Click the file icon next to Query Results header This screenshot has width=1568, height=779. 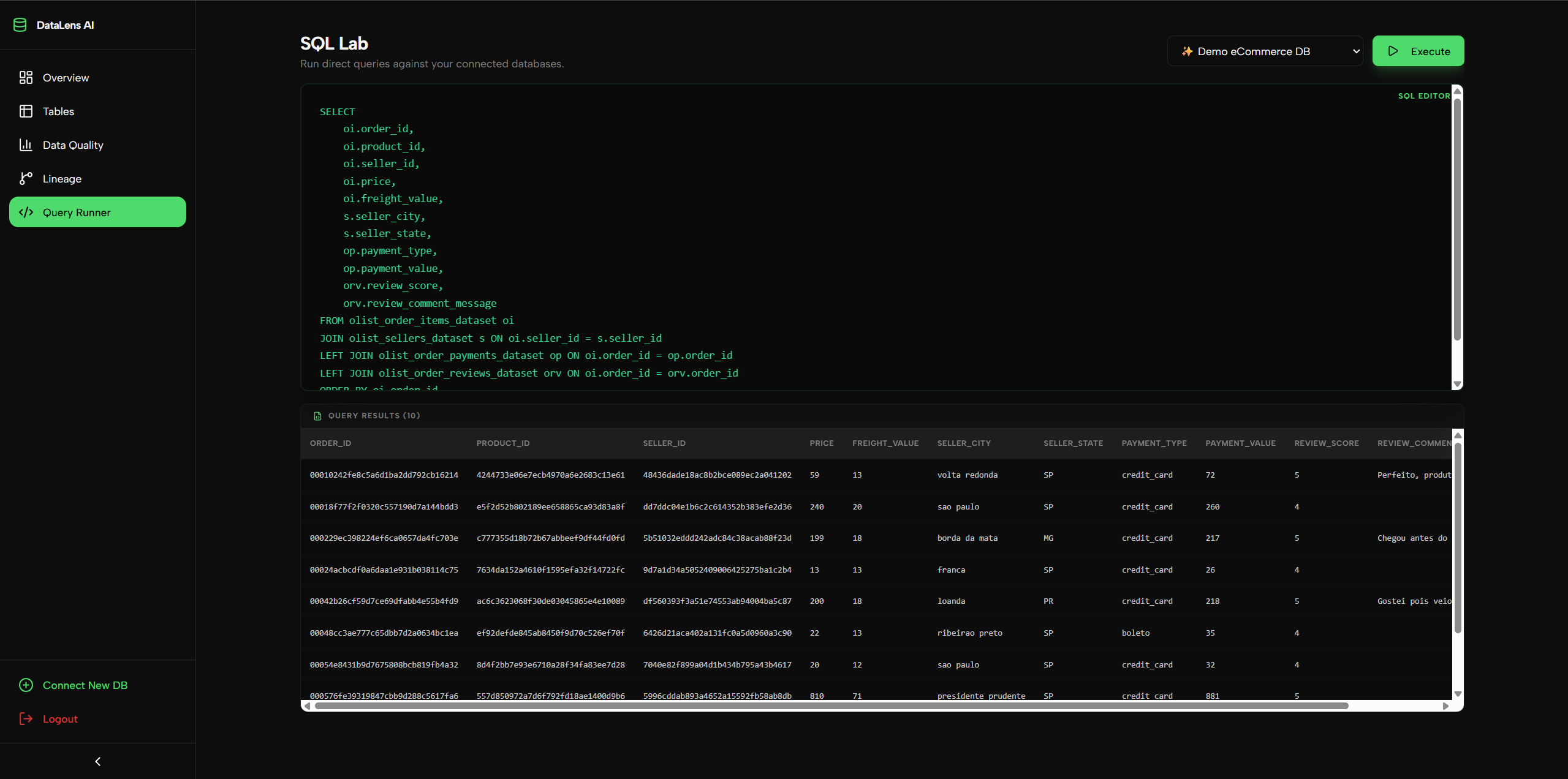[317, 416]
